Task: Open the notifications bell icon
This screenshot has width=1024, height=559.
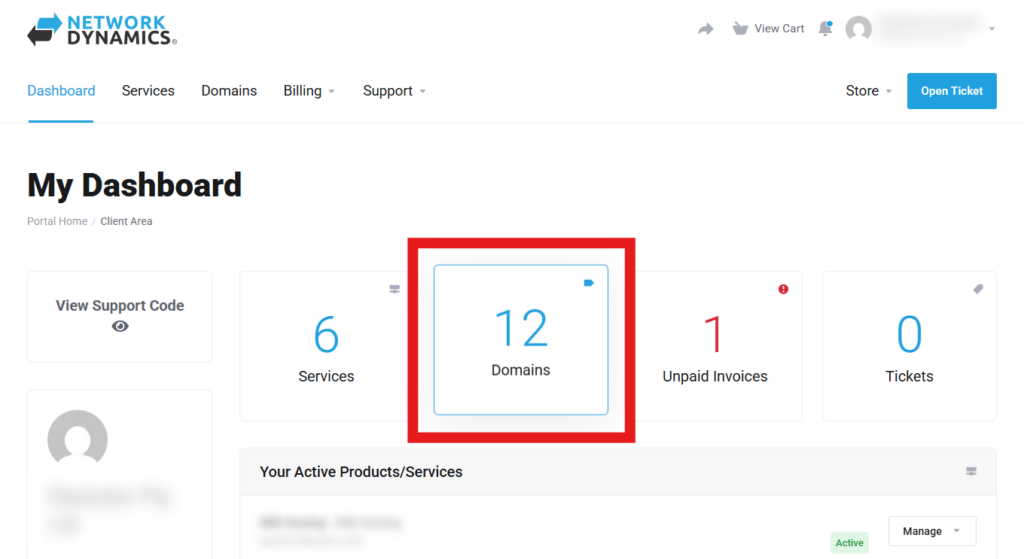Action: (825, 29)
